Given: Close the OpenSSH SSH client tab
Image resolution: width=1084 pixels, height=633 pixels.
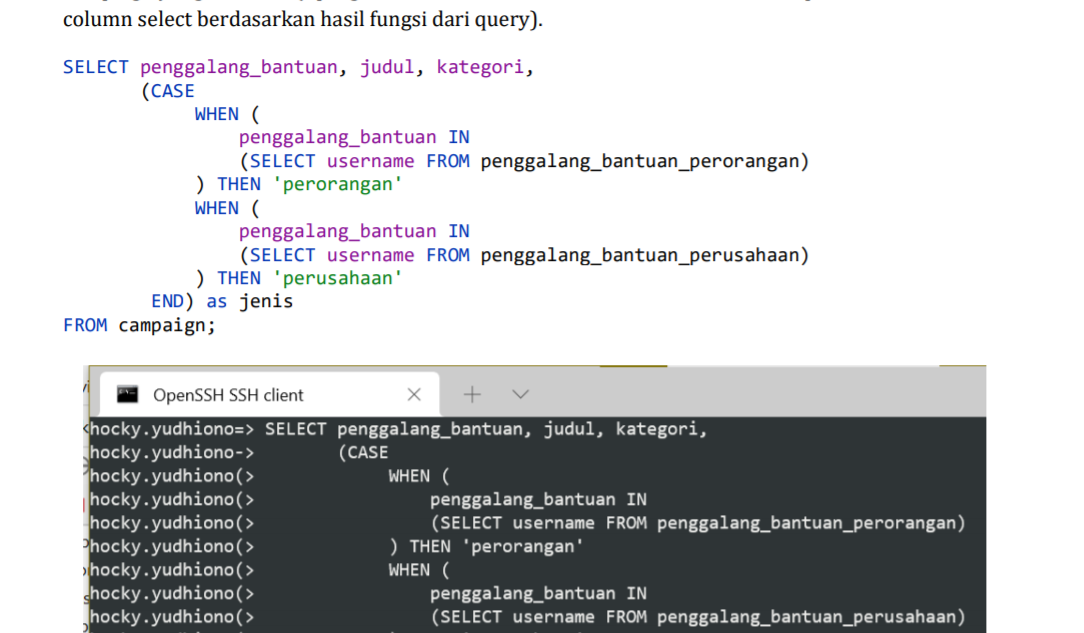Looking at the screenshot, I should click(x=414, y=394).
